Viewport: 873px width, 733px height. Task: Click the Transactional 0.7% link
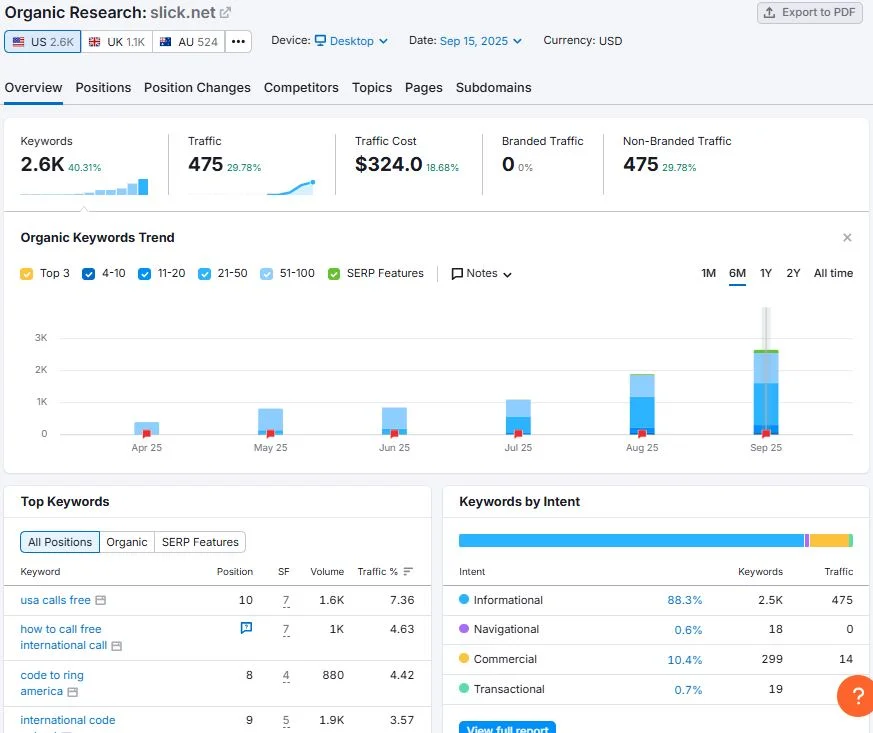(x=688, y=690)
